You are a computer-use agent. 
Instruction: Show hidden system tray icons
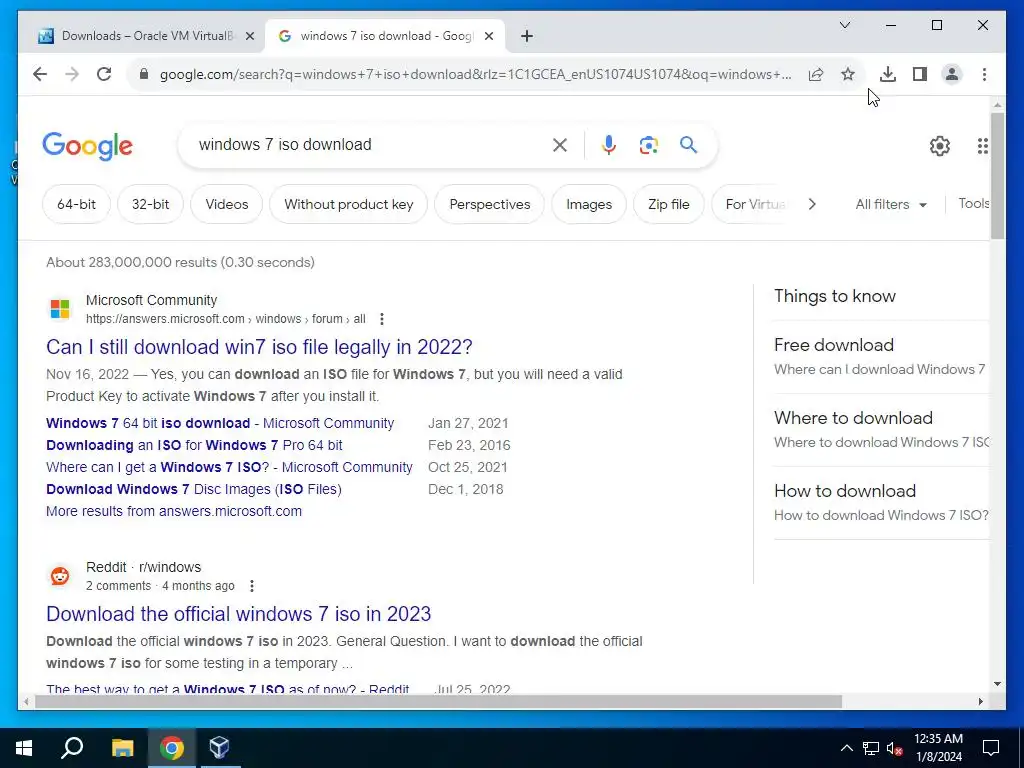(846, 748)
